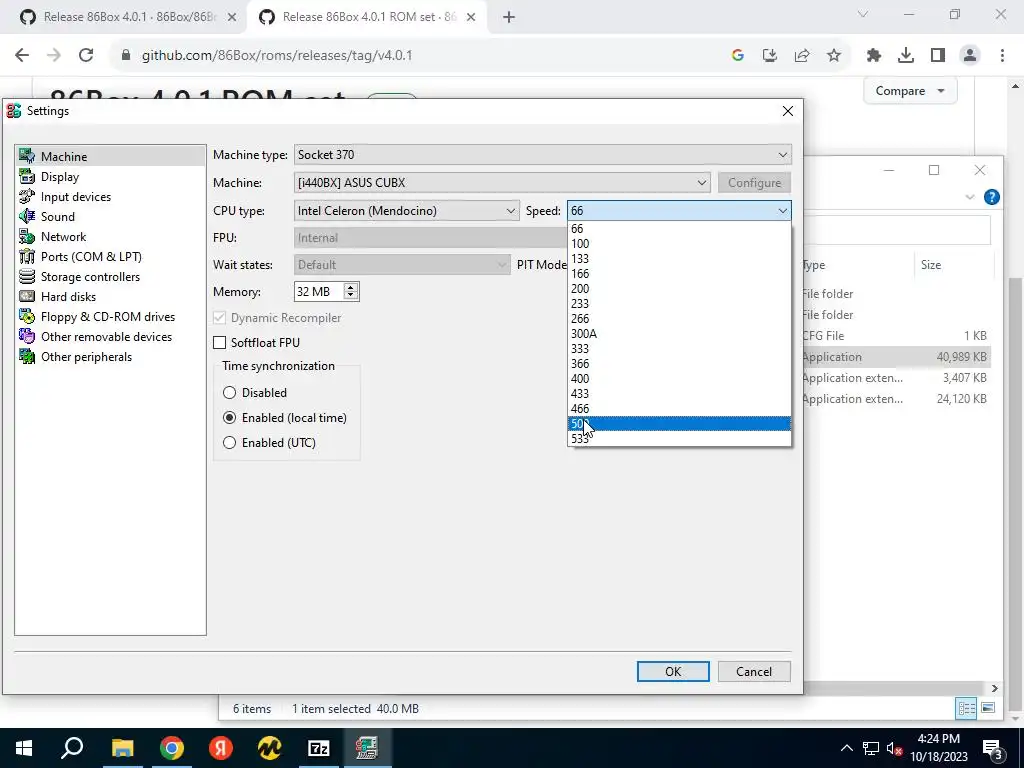Choose speed 400 from list
This screenshot has height=768, width=1024.
coord(679,379)
